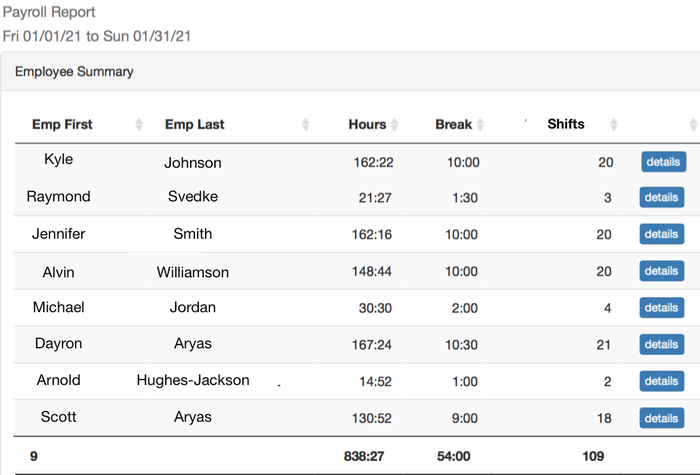The image size is (700, 475).
Task: Show details for Scott Aryas
Action: point(662,418)
